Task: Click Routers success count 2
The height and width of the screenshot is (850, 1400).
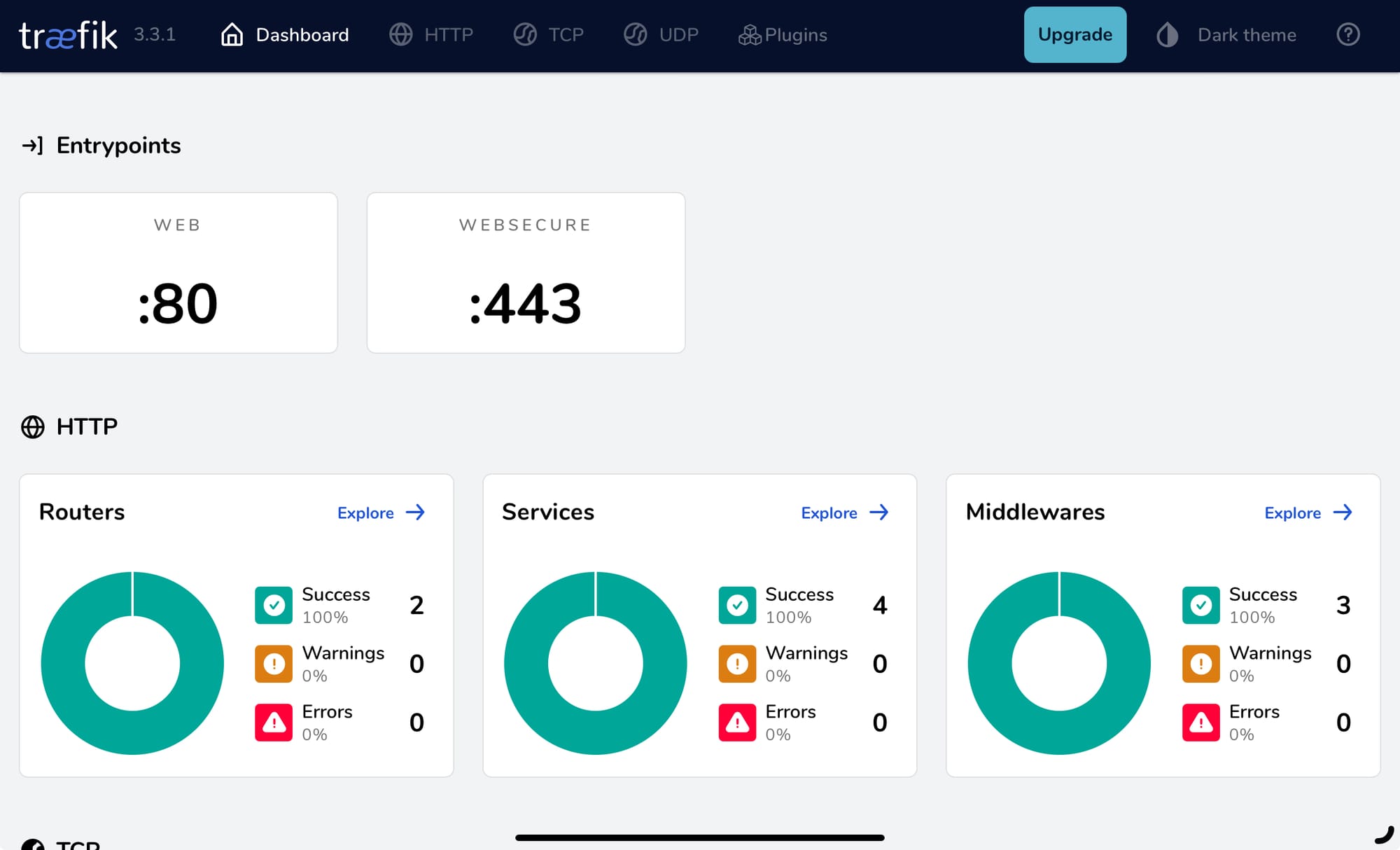Action: click(x=416, y=605)
